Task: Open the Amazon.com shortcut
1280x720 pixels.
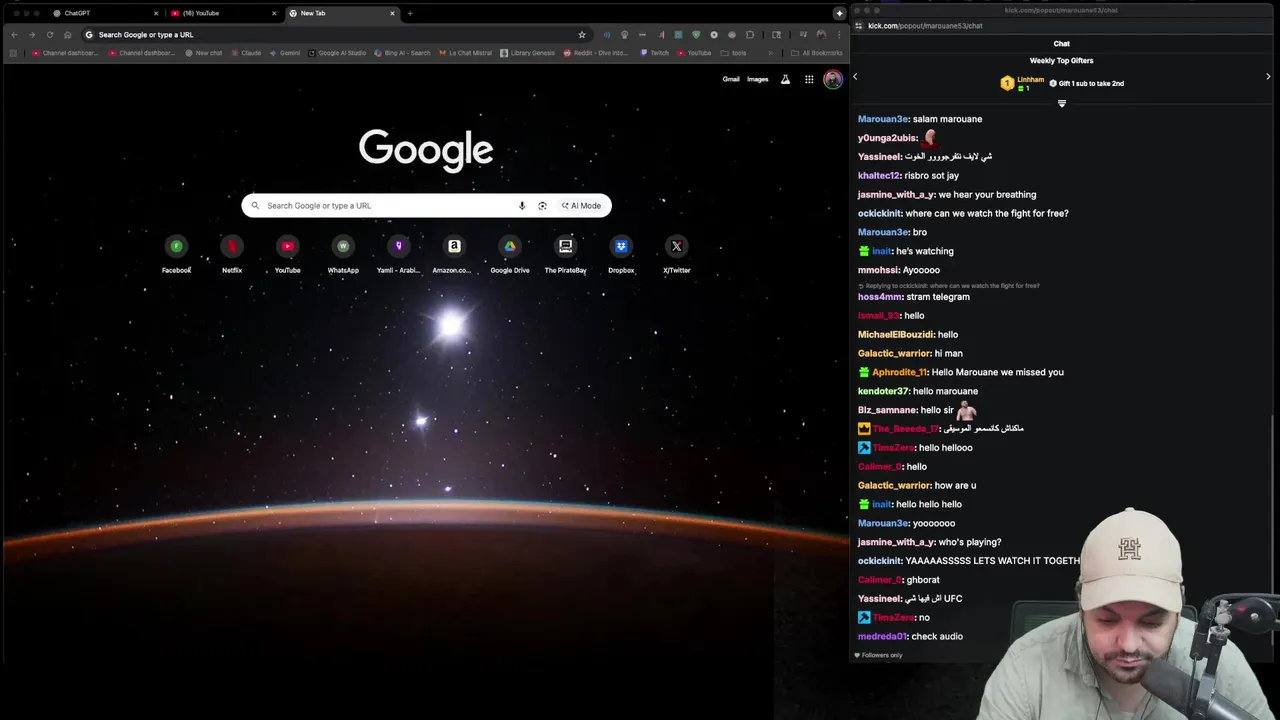Action: click(454, 254)
